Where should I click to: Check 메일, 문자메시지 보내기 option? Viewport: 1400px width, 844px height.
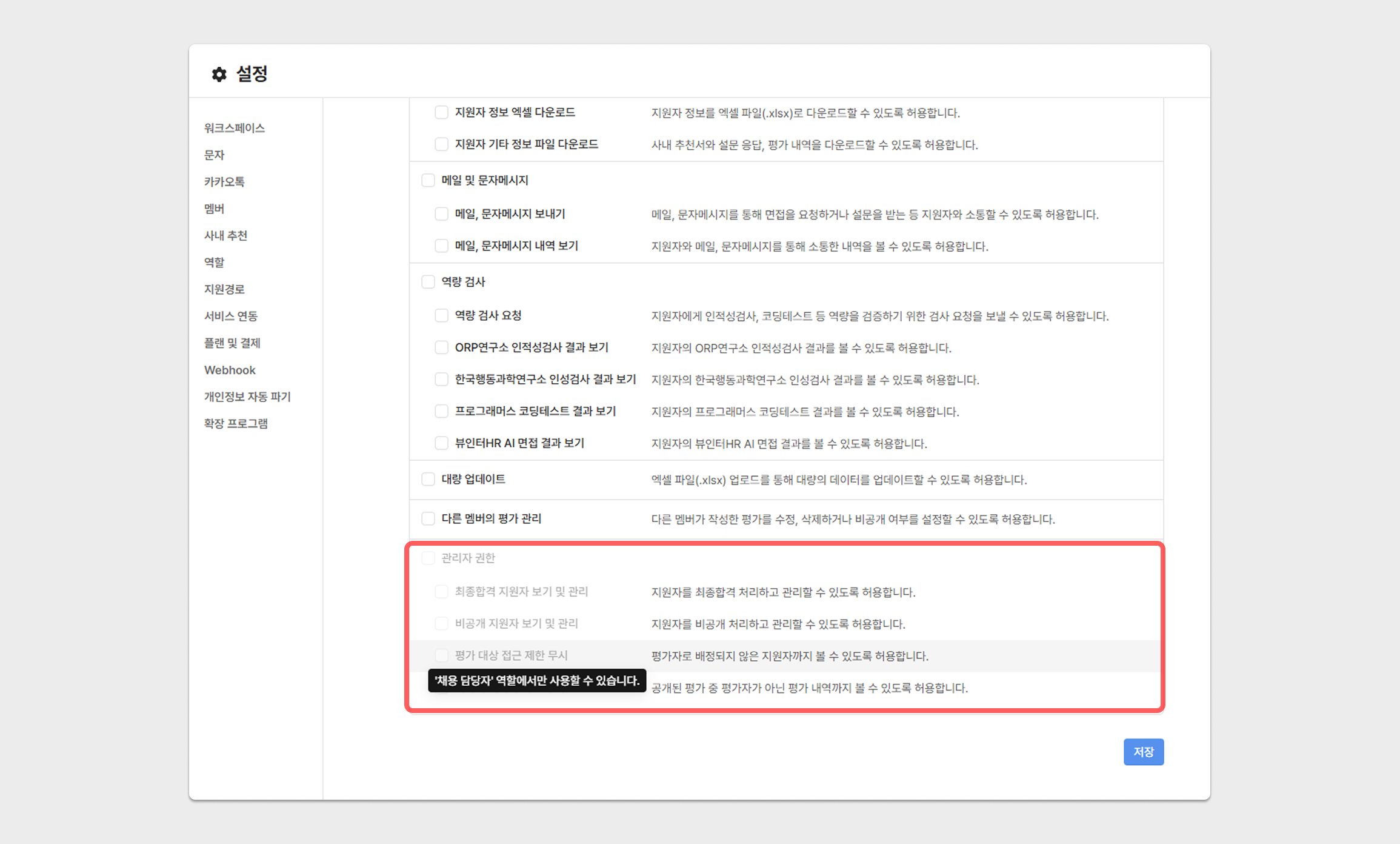(x=441, y=214)
